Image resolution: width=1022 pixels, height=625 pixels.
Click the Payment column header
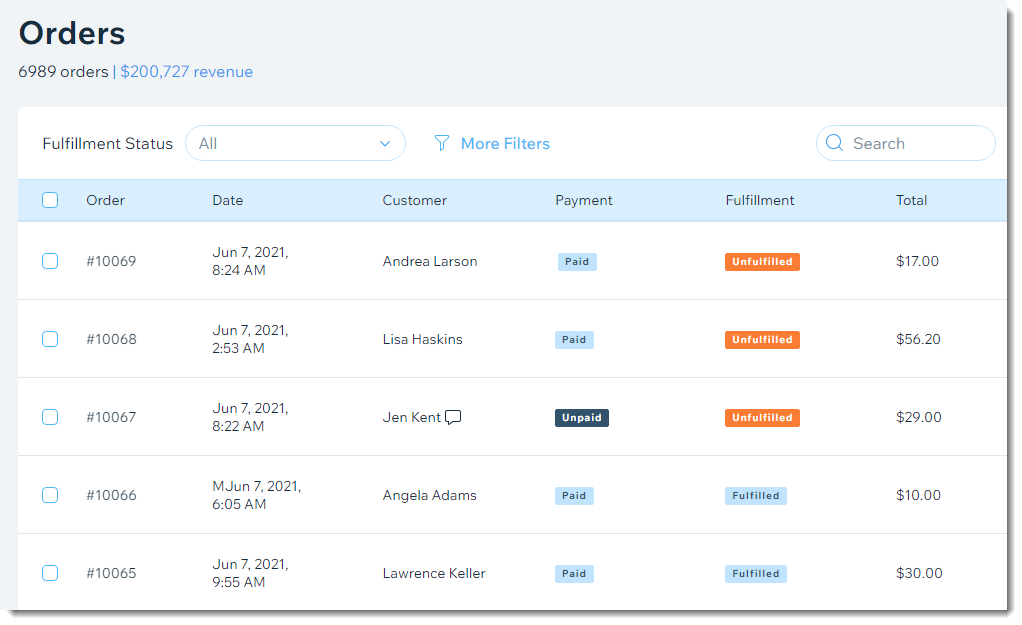tap(584, 200)
